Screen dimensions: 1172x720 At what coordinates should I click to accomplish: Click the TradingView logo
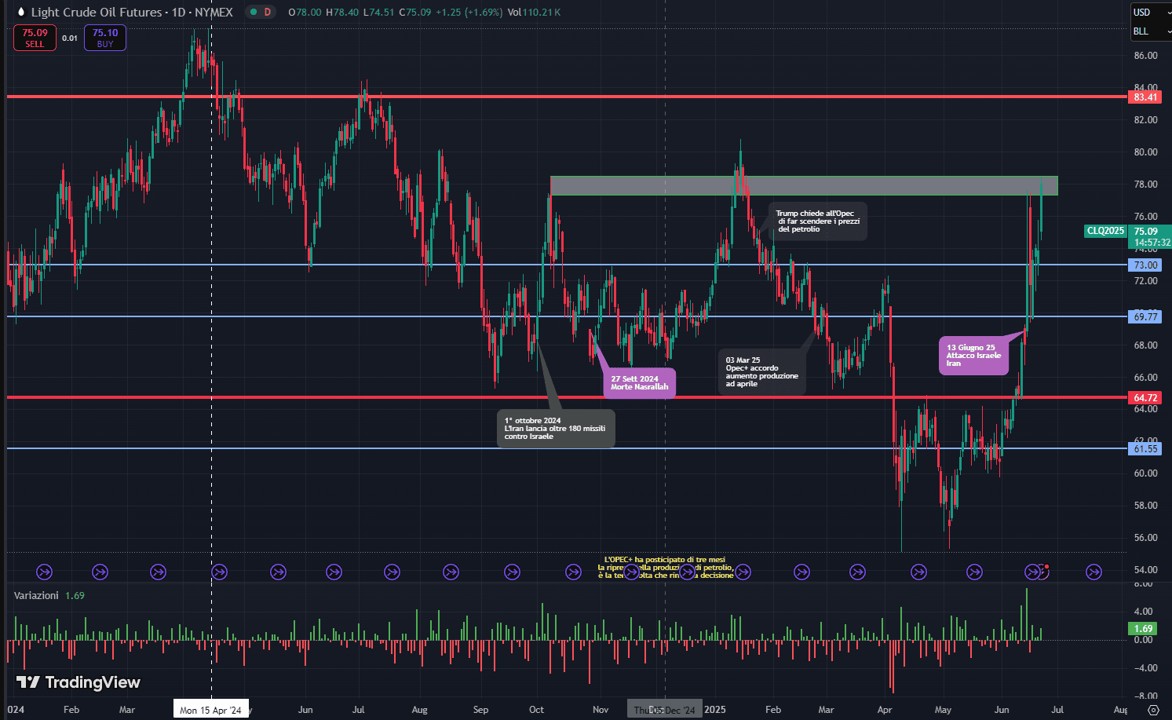[x=78, y=682]
